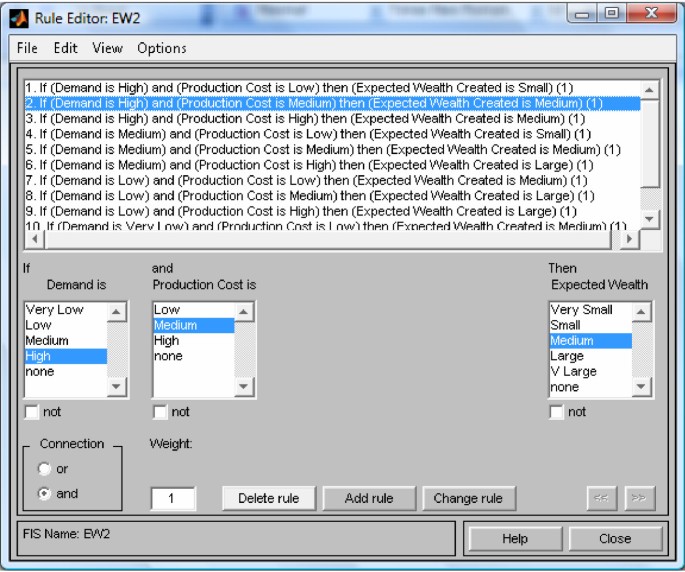Open the View menu
This screenshot has width=685, height=572.
(x=107, y=48)
